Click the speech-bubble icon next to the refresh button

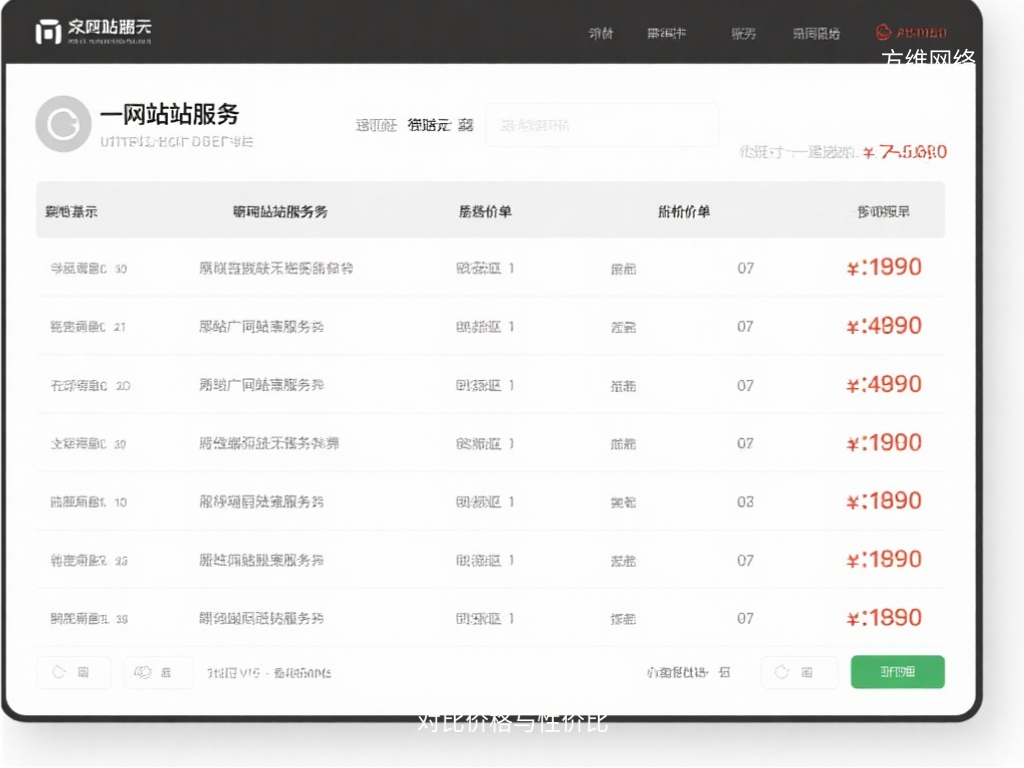145,672
